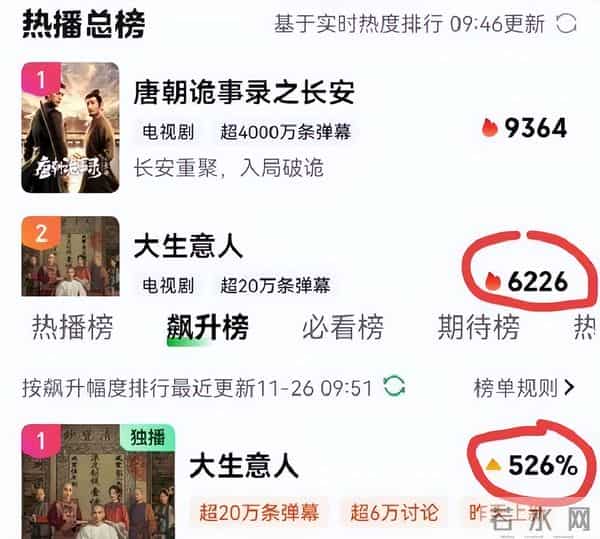Open 榜单规则 via the chevron arrow
Viewport: 600px width, 539px height.
[x=569, y=387]
